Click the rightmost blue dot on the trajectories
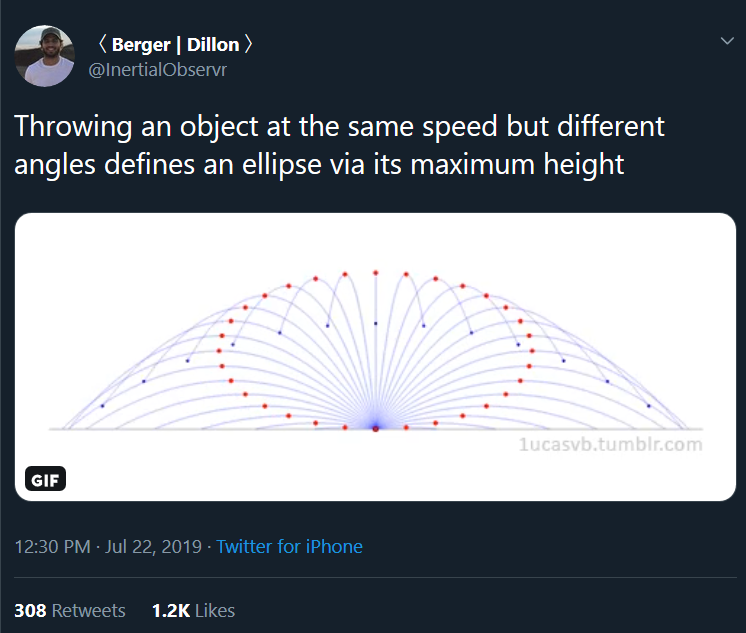The image size is (746, 633). [x=649, y=405]
